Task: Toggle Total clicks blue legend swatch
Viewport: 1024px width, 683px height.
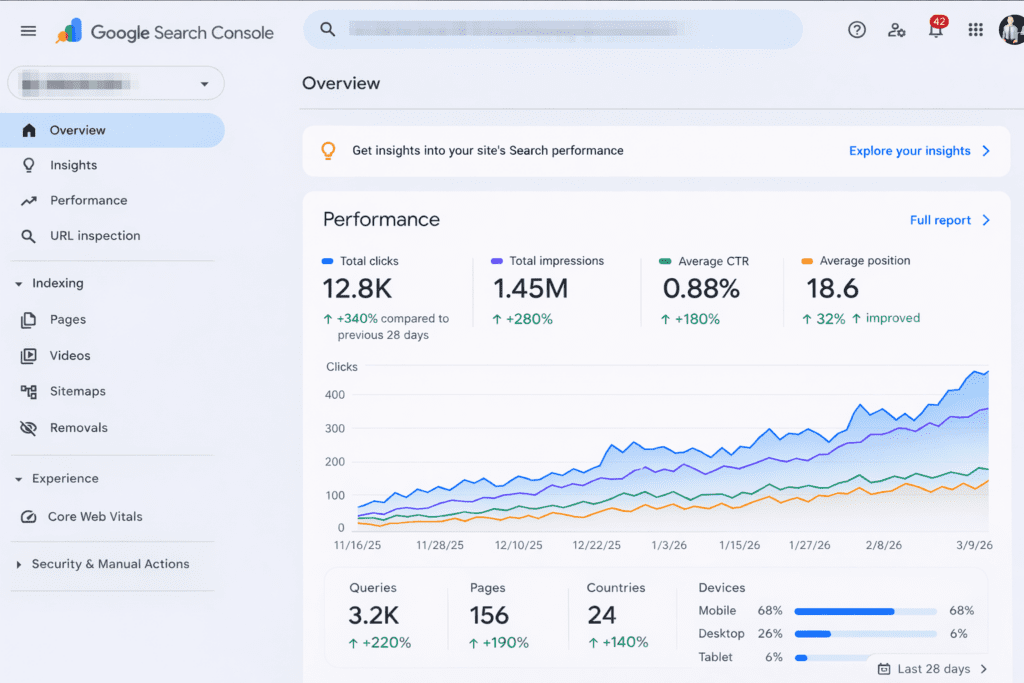Action: (328, 261)
